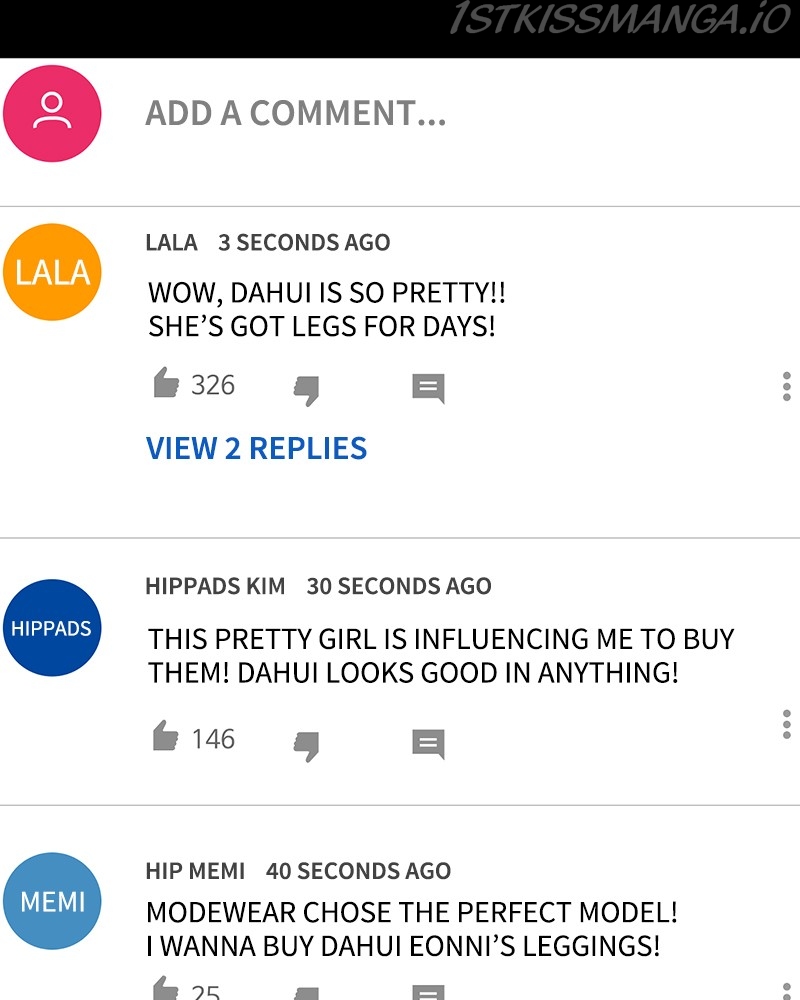Open the LALA username link
This screenshot has height=1000, width=800.
(x=171, y=242)
